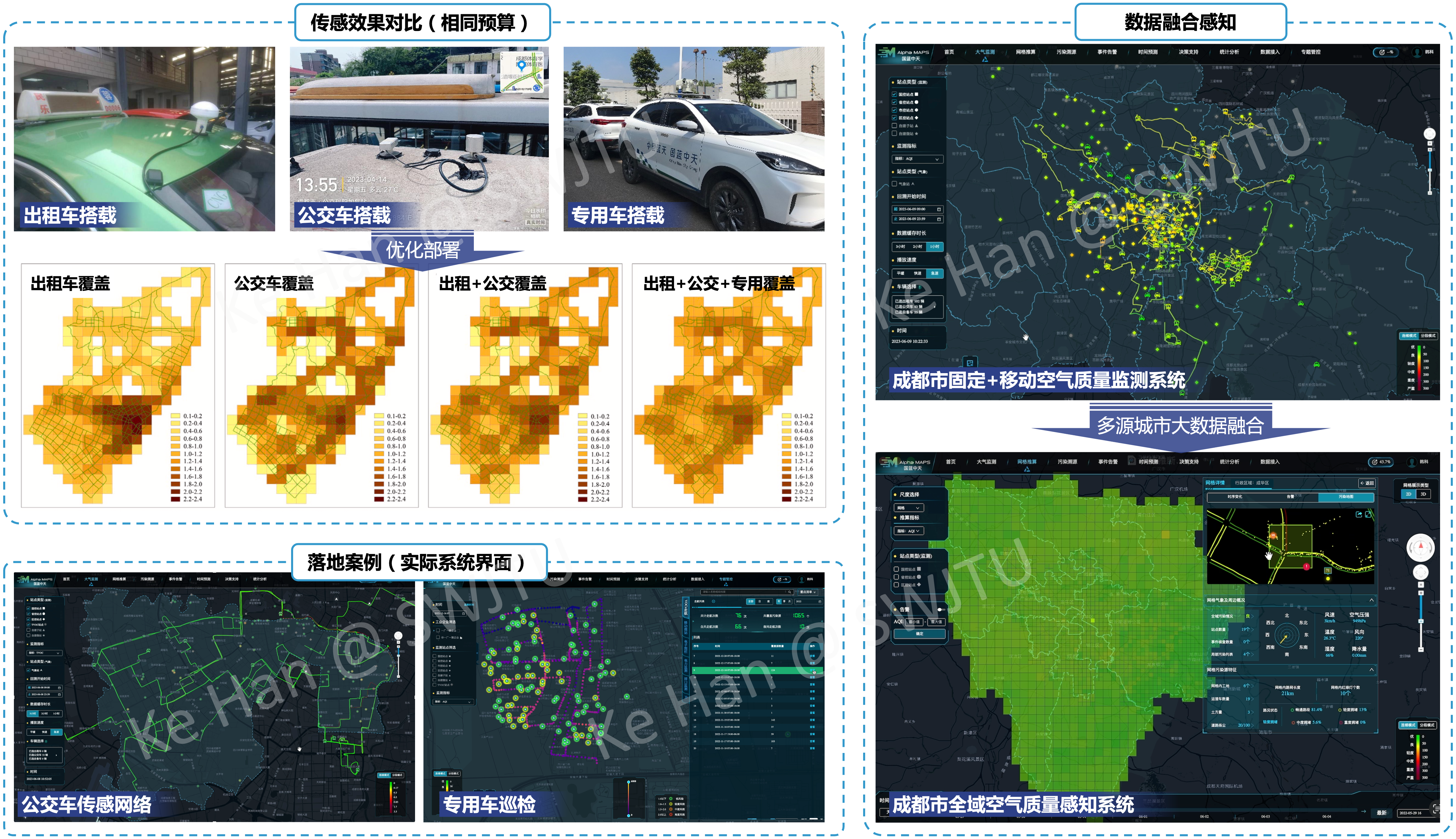Click square layer icon at bottom of monitoring map
1456x839 pixels.
pyautogui.click(x=970, y=362)
